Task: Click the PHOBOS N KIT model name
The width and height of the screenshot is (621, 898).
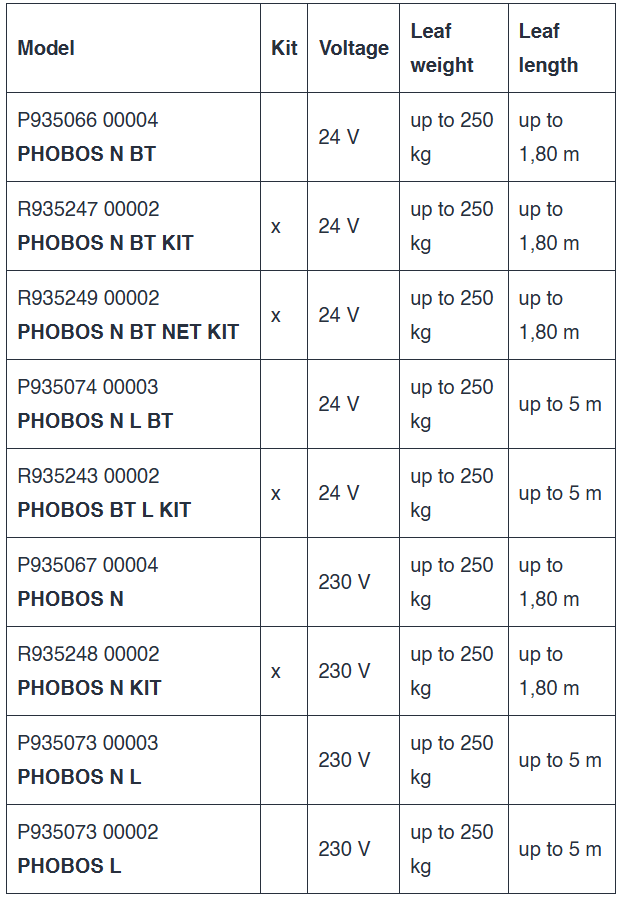Action: pos(89,688)
